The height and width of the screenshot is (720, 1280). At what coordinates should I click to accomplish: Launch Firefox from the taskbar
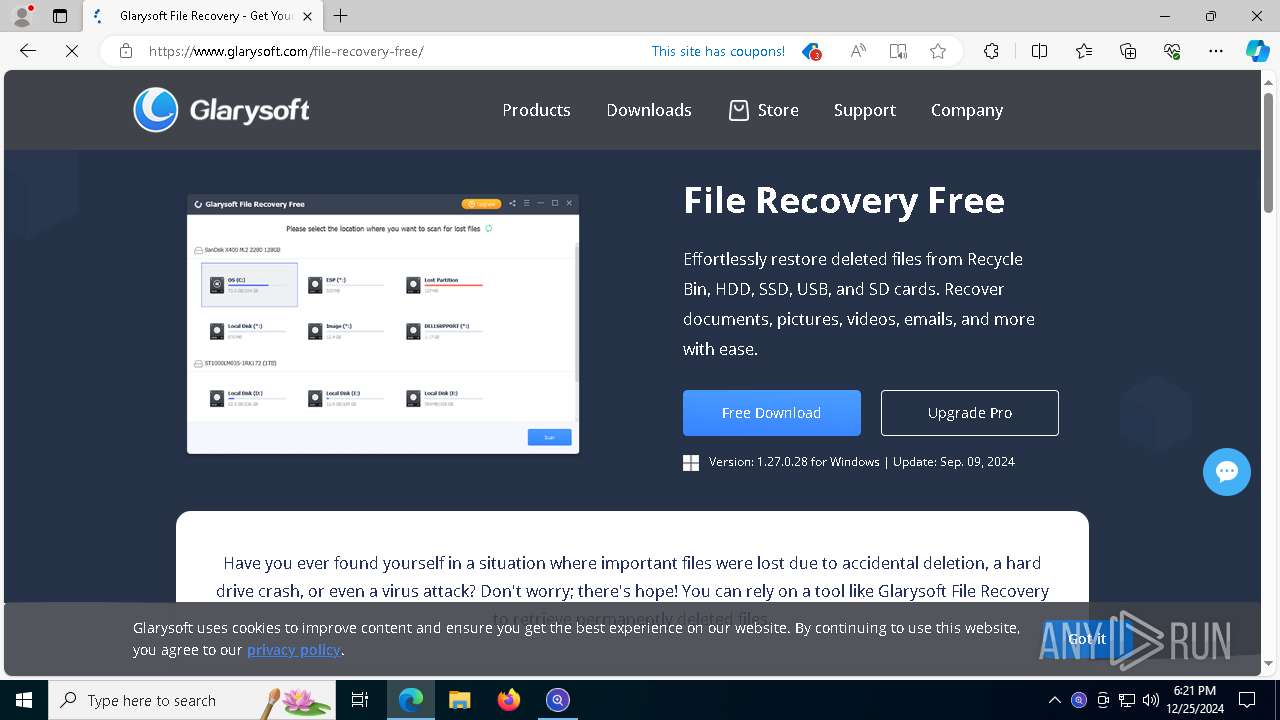(509, 700)
